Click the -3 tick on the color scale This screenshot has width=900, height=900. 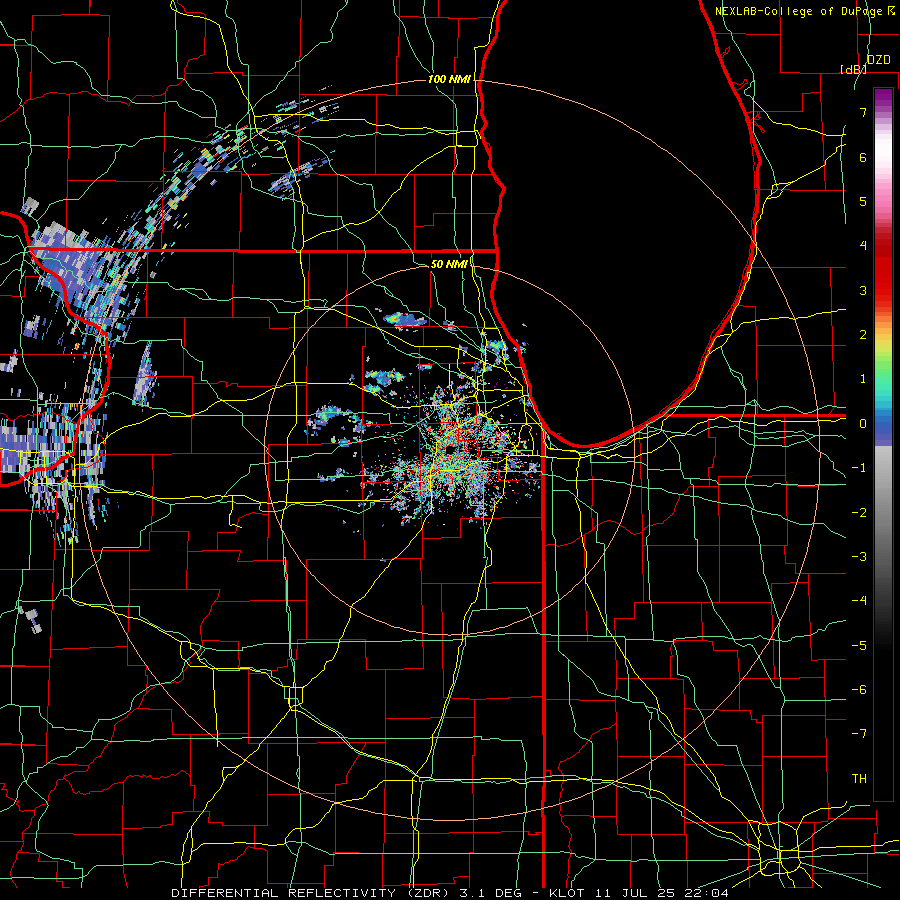[859, 557]
